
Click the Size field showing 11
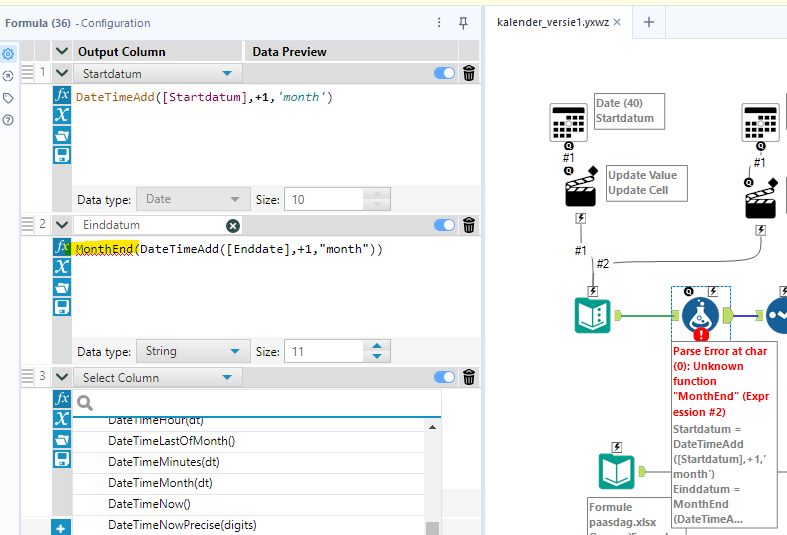324,351
